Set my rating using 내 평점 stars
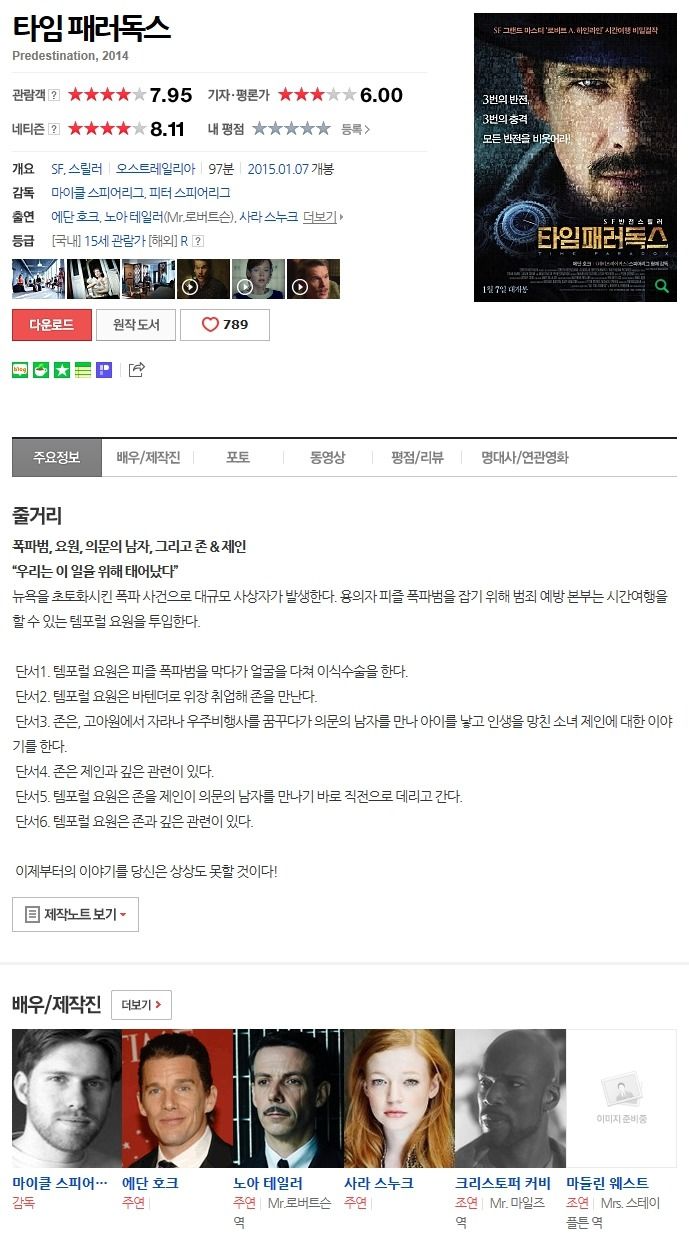 [x=291, y=129]
